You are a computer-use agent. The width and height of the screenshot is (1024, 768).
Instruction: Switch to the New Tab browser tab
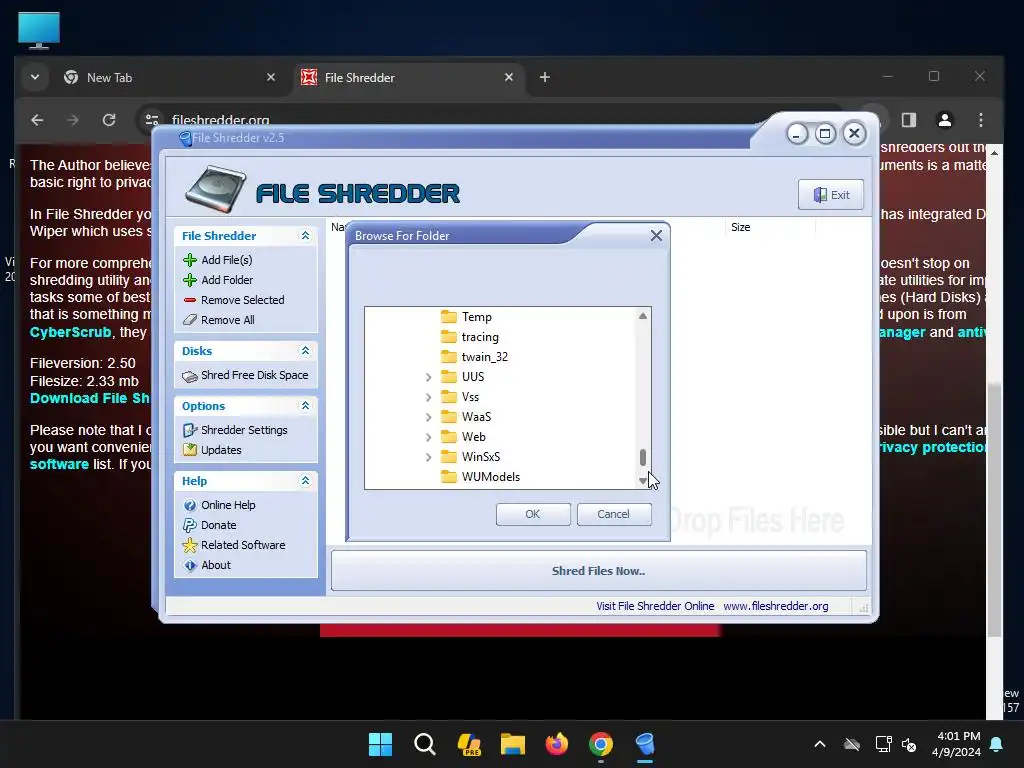170,78
